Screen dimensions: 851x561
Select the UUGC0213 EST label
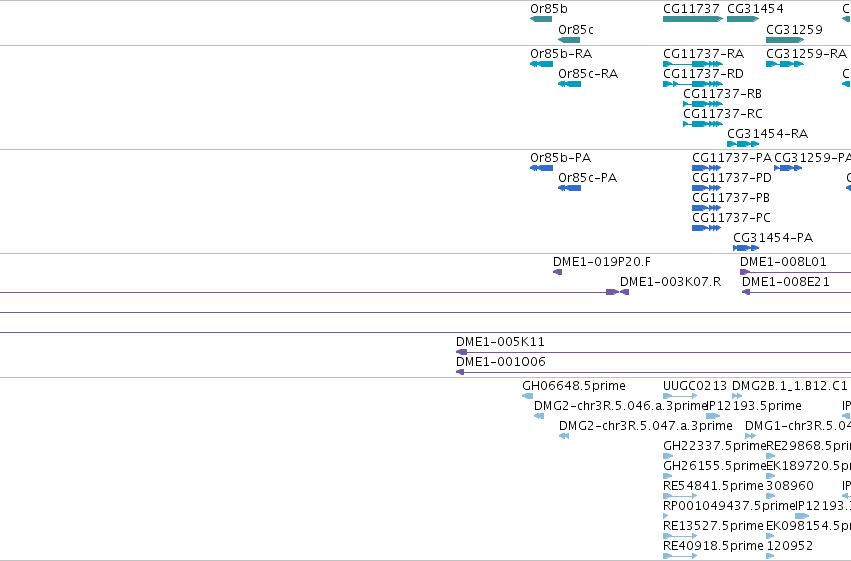tap(695, 386)
